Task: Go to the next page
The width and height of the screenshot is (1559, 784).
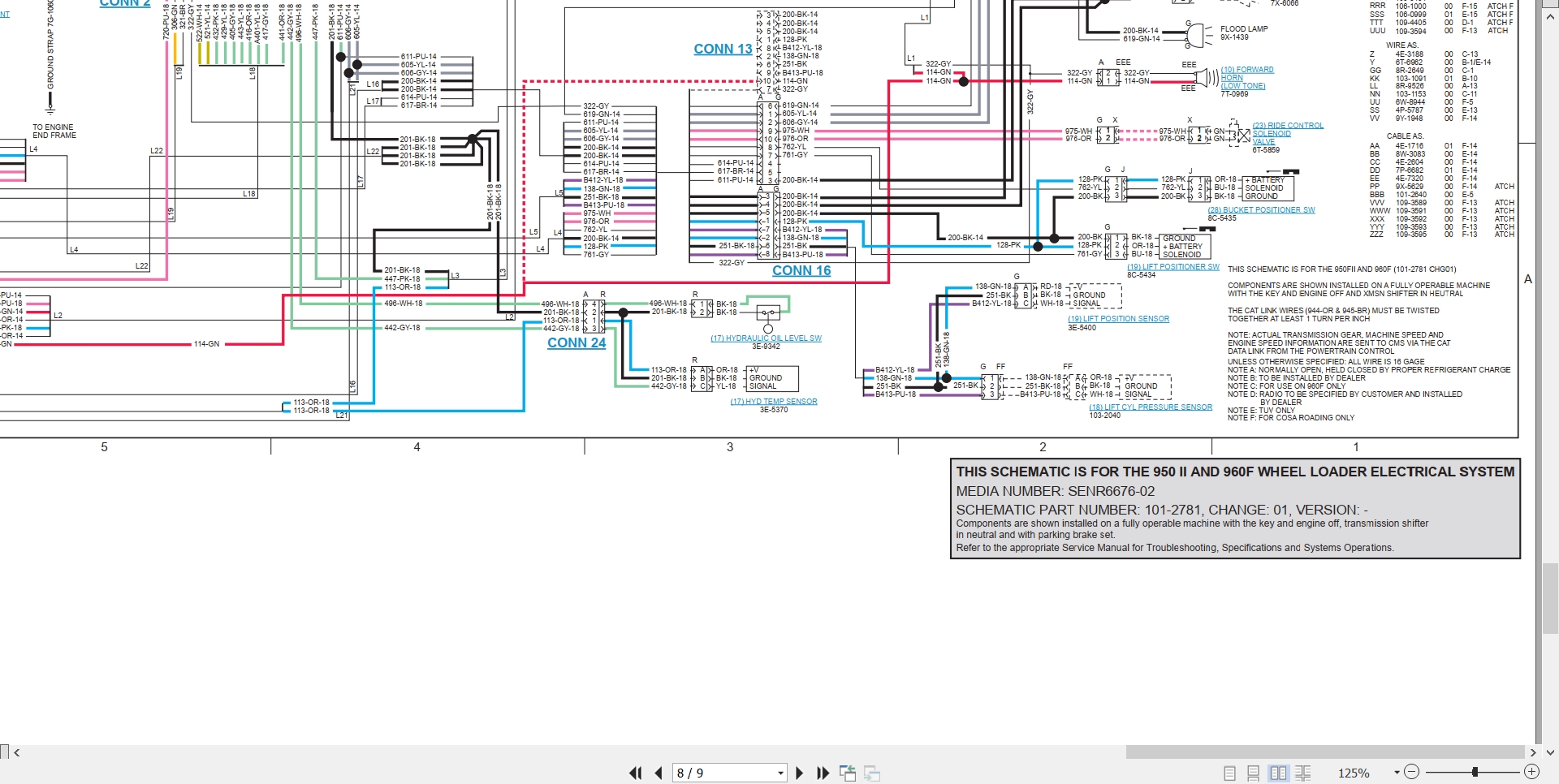Action: coord(799,773)
